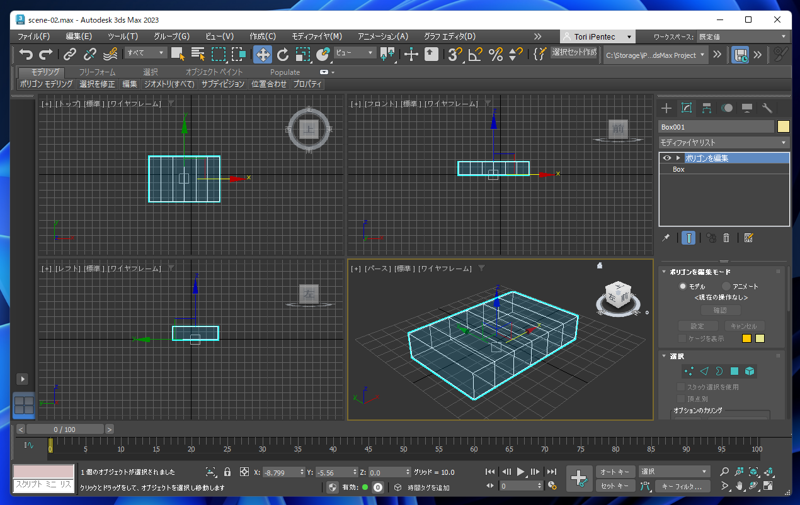Choose the rectangular selection region icon
This screenshot has width=800, height=505.
pyautogui.click(x=218, y=54)
